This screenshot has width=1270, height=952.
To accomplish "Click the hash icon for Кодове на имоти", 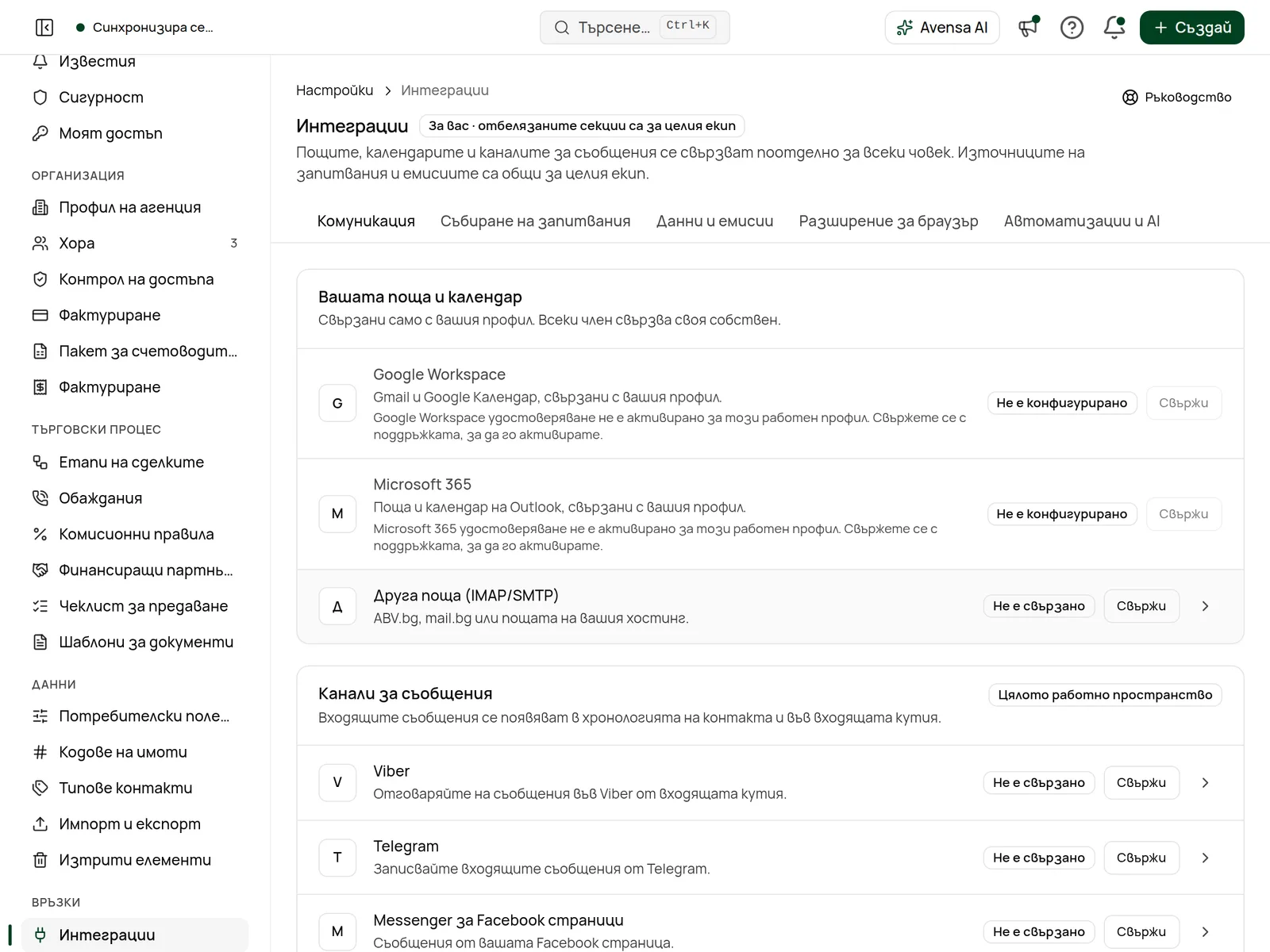I will click(40, 752).
